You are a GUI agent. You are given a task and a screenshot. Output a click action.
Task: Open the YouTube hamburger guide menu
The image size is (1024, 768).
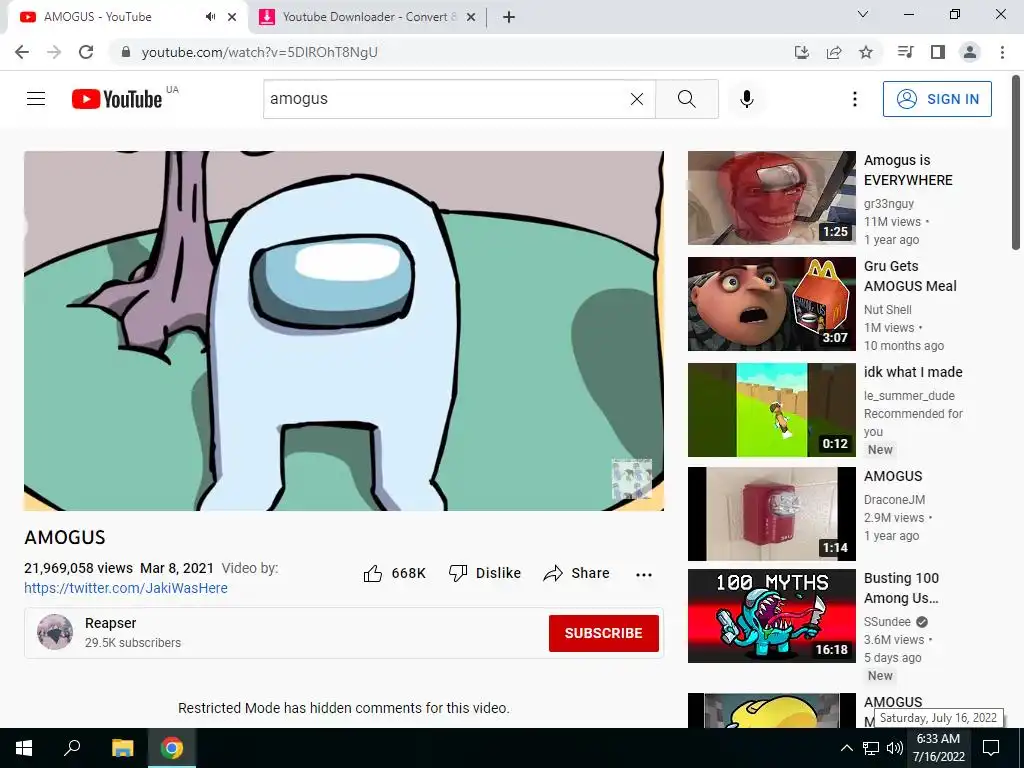(x=36, y=99)
